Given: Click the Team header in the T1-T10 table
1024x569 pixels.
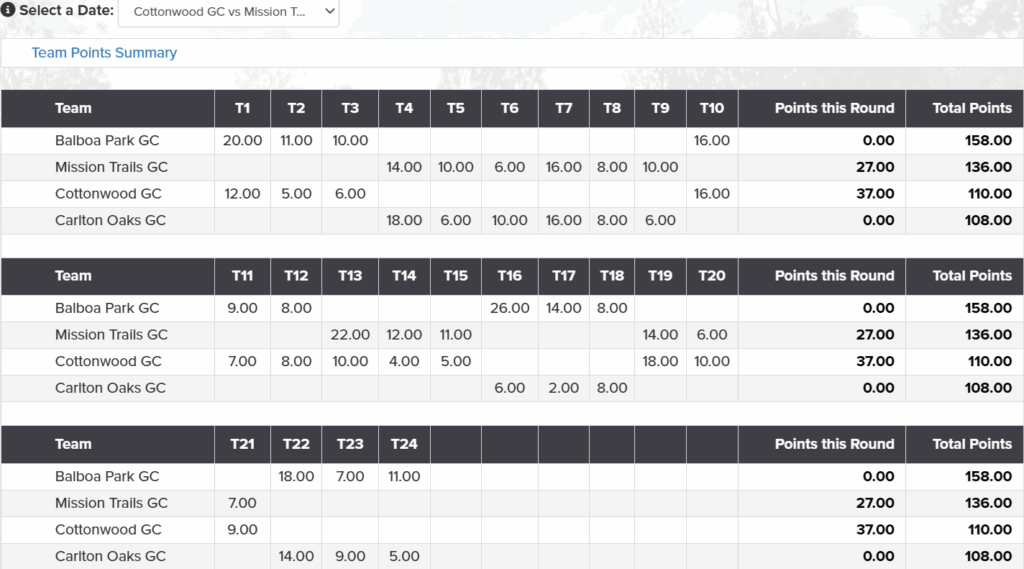Looking at the screenshot, I should (x=73, y=108).
